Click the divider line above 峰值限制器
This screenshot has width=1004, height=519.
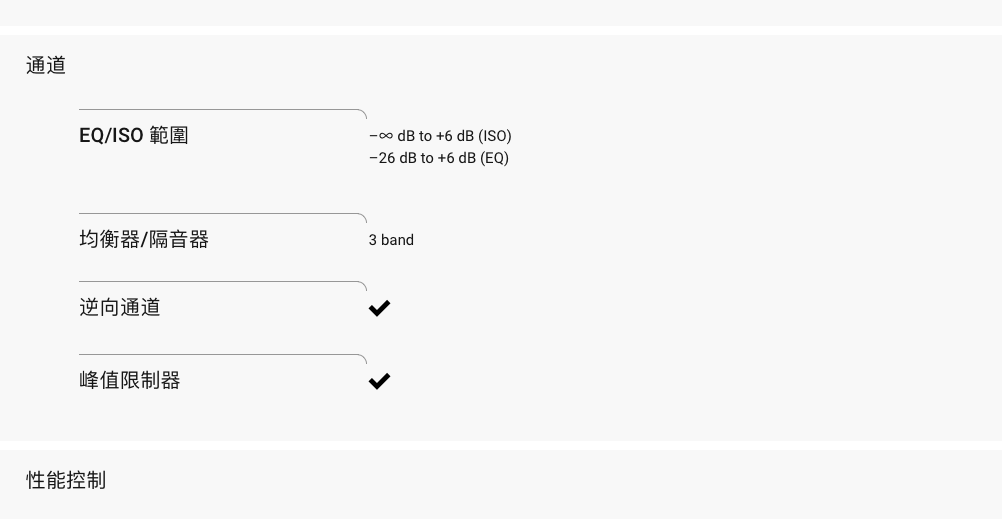(223, 355)
